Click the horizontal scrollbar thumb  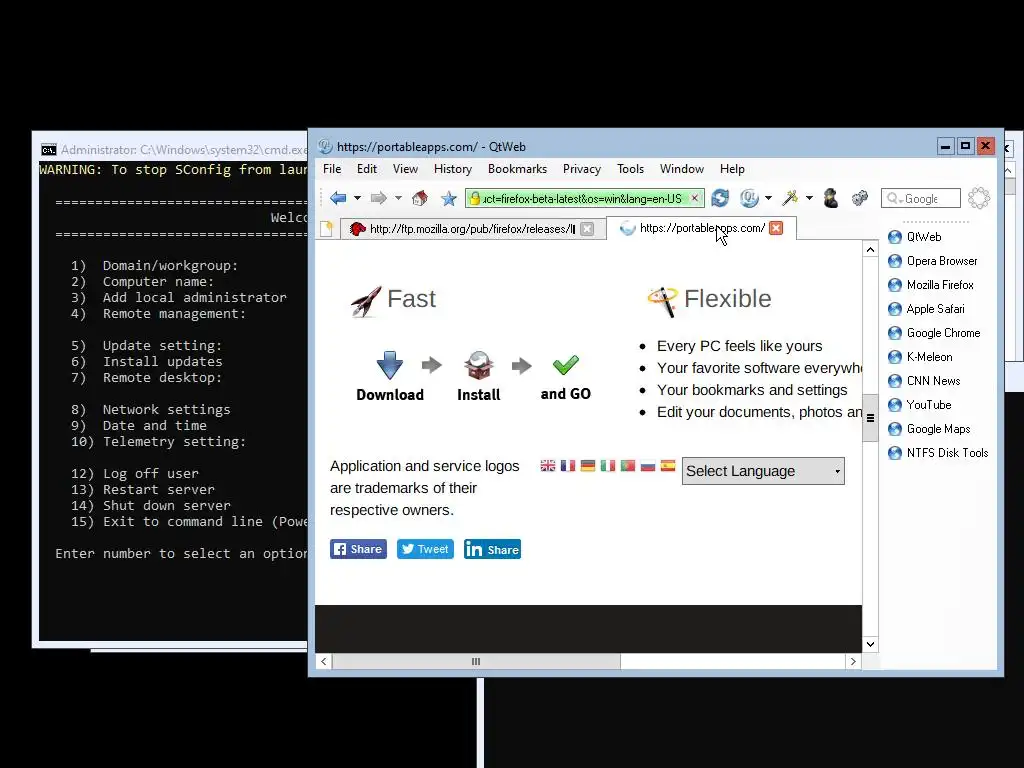(476, 662)
